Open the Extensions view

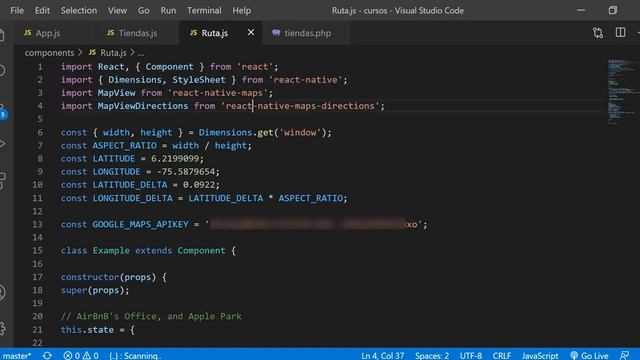tap(2, 180)
